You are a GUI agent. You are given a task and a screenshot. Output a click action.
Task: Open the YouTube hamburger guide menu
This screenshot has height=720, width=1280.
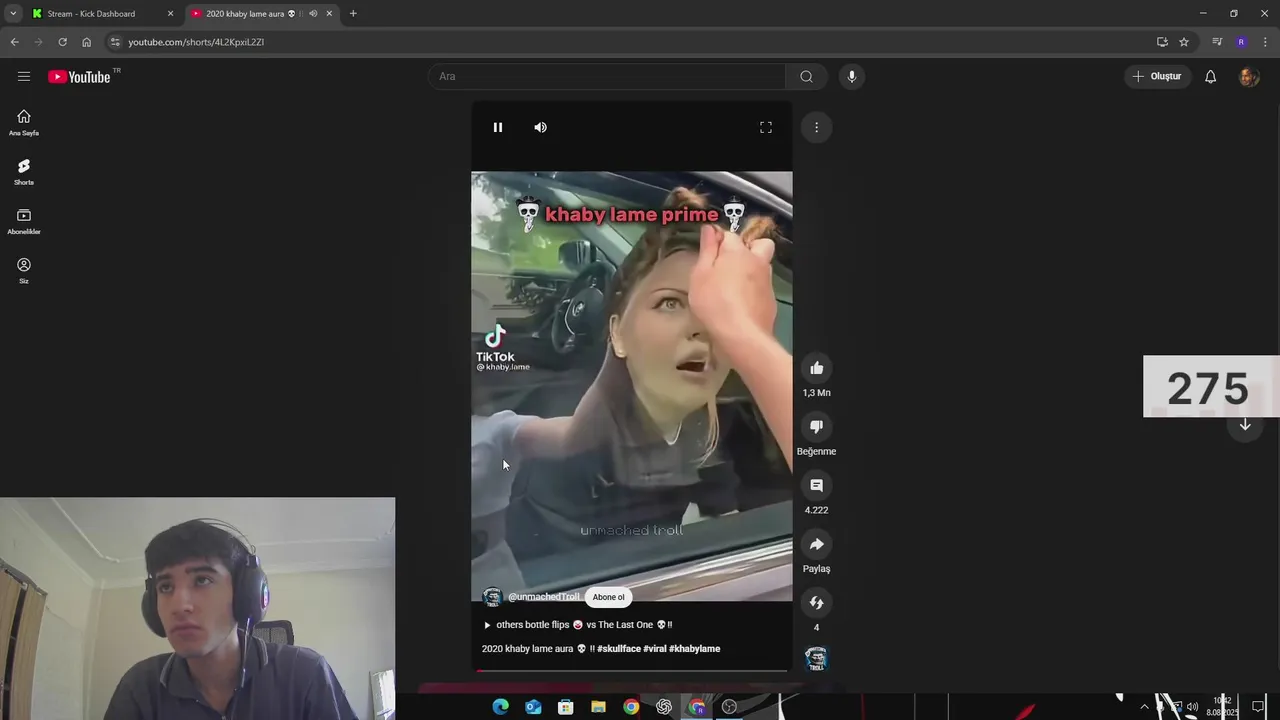click(x=24, y=76)
